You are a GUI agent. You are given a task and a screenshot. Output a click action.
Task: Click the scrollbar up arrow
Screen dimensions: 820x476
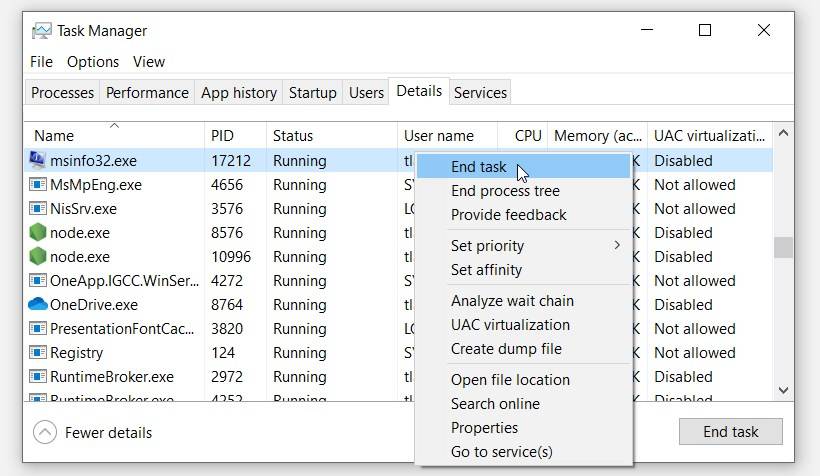pyautogui.click(x=783, y=133)
